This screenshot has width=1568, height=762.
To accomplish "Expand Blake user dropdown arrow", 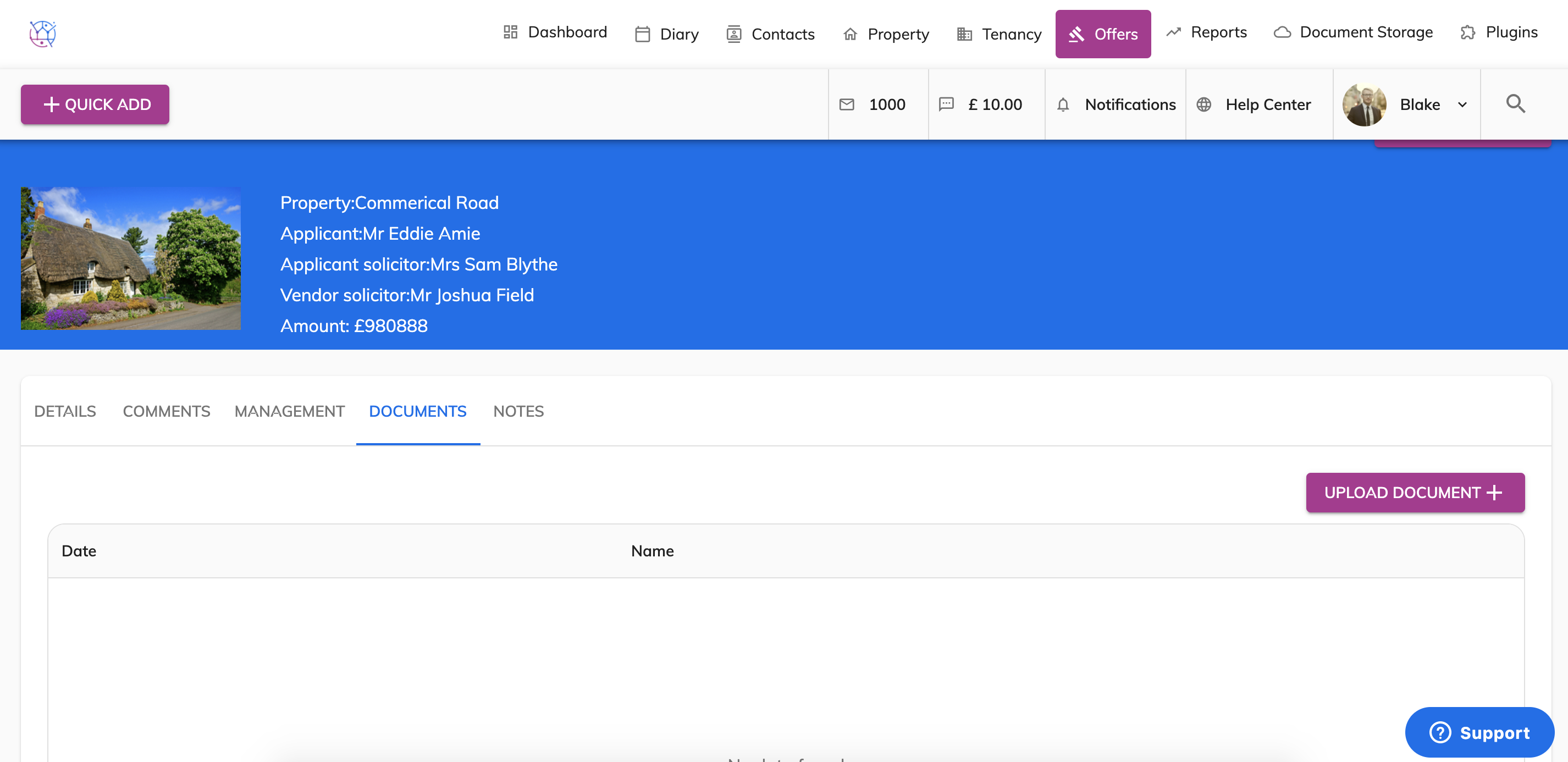I will click(x=1462, y=104).
